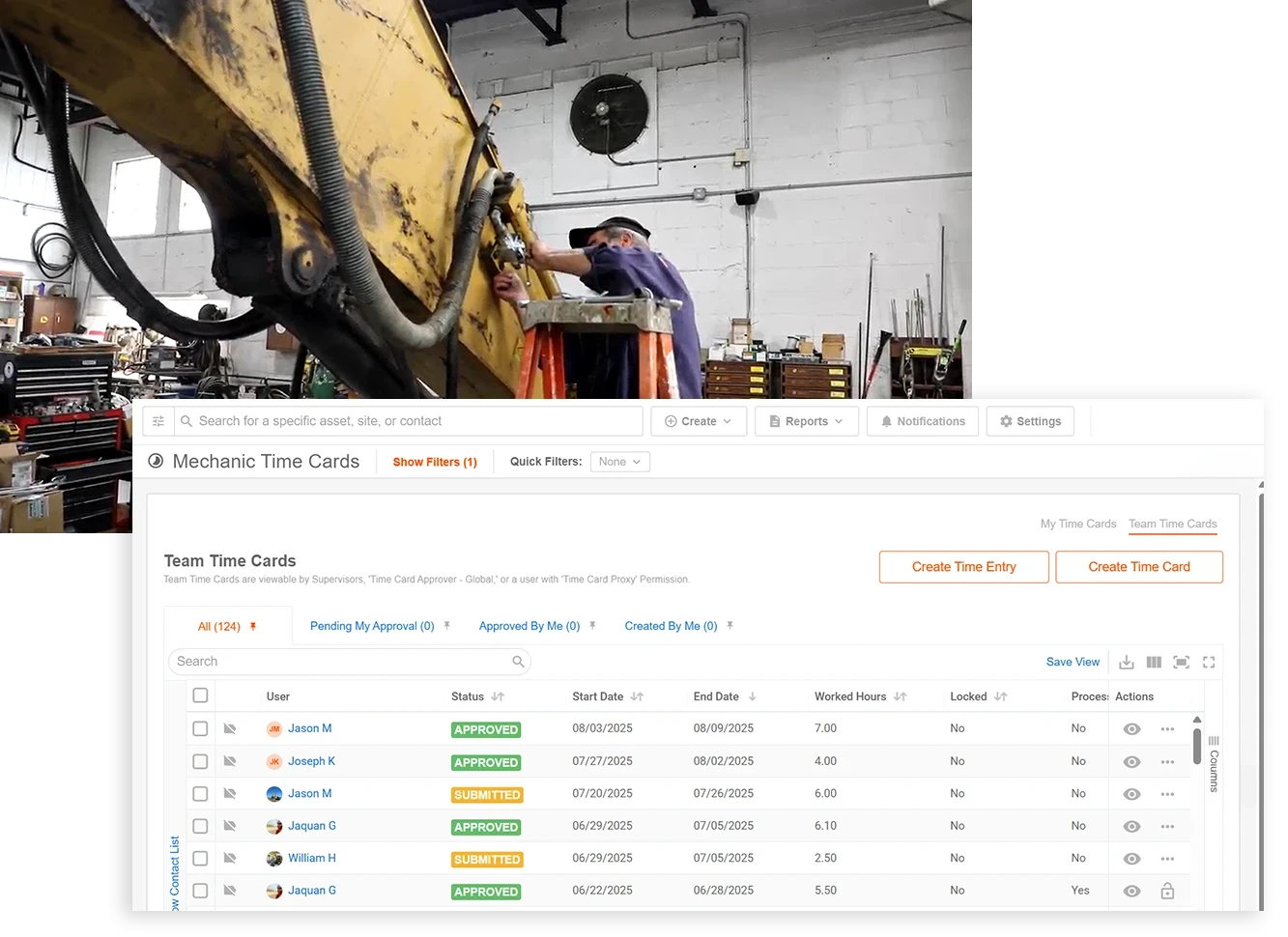Open the barcode view icon

coord(1154,662)
